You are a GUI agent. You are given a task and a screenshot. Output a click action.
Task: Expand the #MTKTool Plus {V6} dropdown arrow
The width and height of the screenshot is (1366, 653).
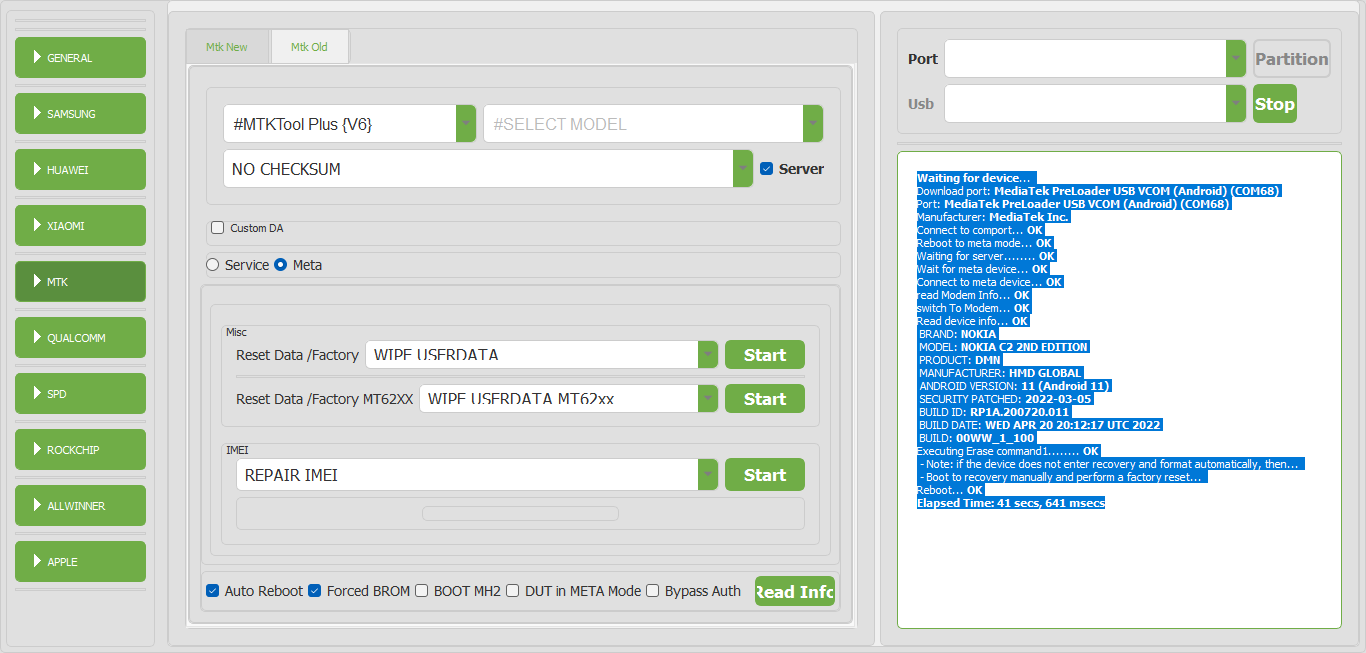pyautogui.click(x=466, y=124)
